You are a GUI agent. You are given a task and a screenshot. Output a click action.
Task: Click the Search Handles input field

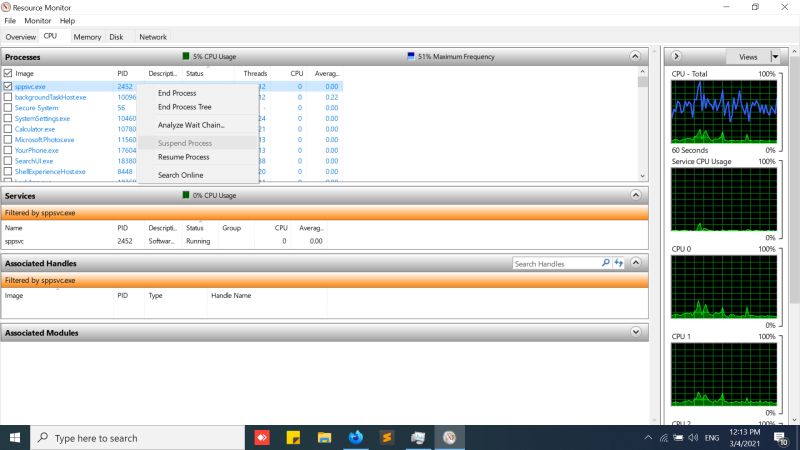click(556, 264)
